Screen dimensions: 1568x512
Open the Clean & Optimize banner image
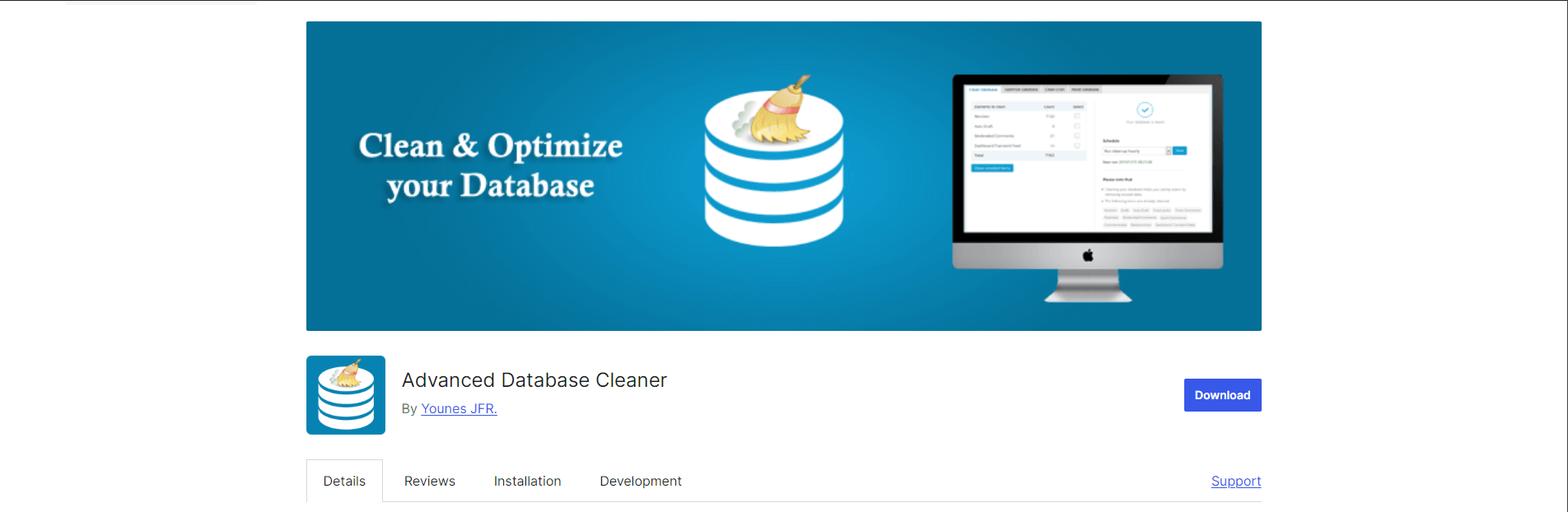(783, 176)
